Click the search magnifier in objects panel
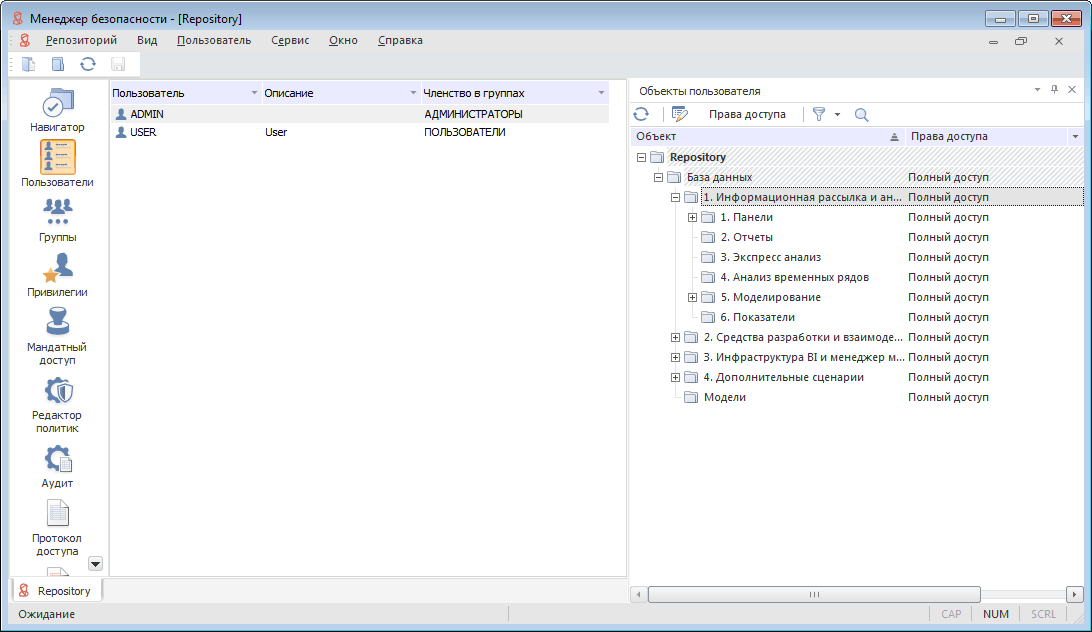The width and height of the screenshot is (1092, 632). point(861,115)
